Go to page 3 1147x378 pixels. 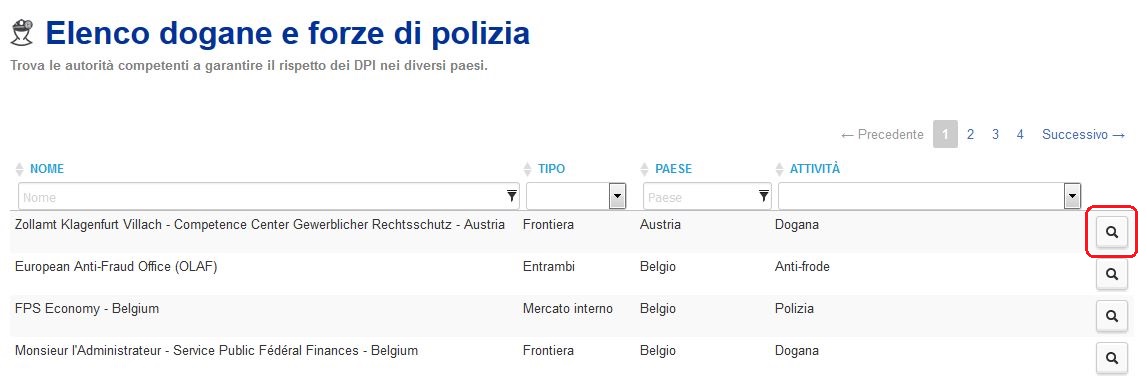[x=996, y=135]
